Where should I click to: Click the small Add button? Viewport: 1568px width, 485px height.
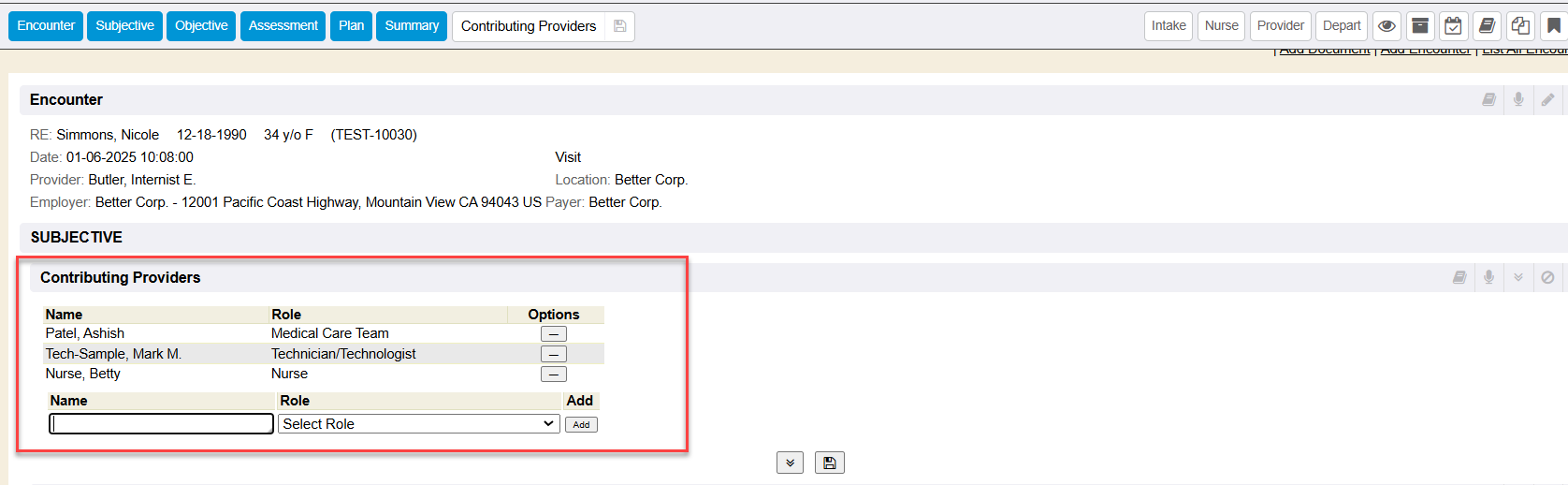[x=581, y=425]
